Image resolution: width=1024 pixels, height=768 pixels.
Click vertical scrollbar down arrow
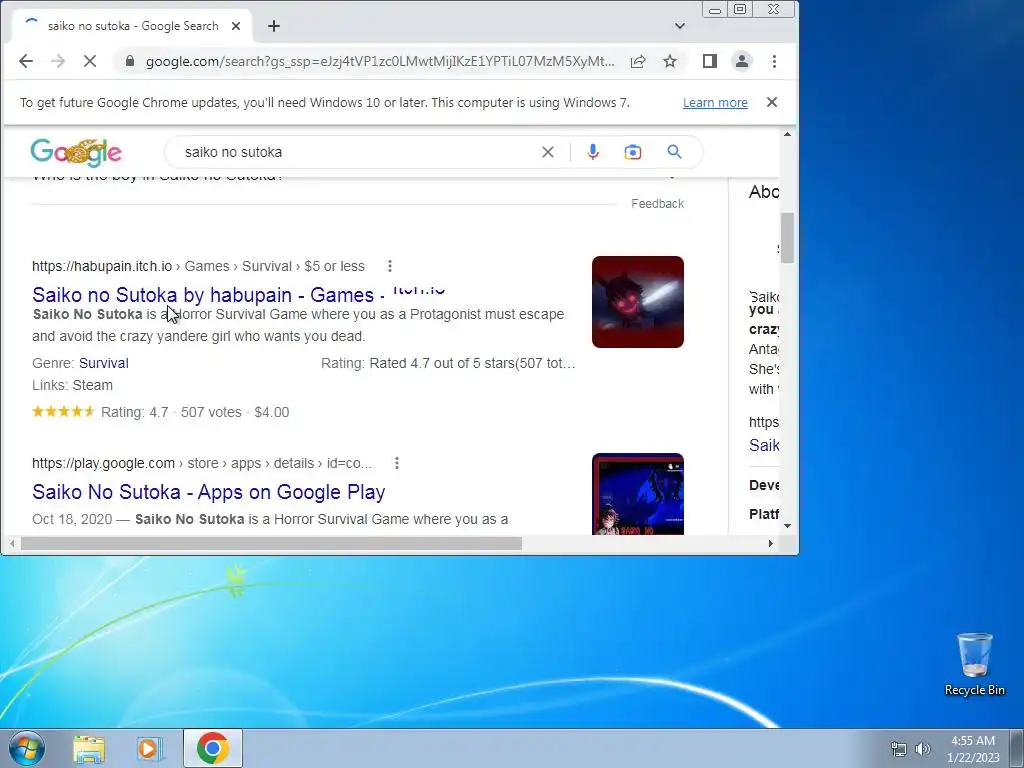tap(787, 526)
